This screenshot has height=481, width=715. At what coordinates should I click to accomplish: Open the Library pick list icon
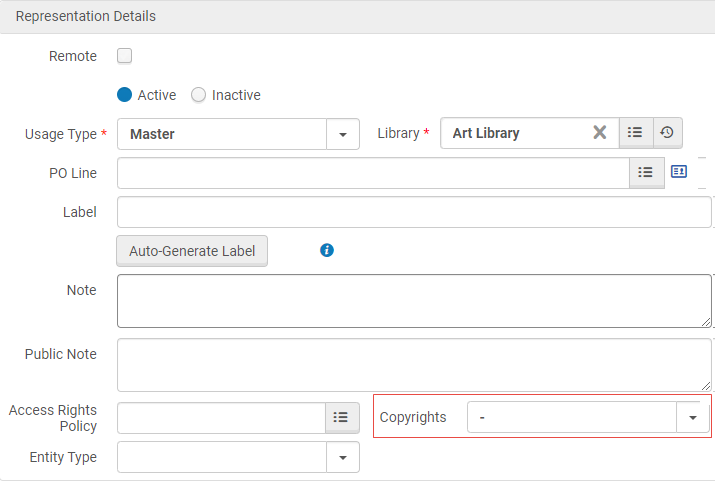click(x=635, y=133)
